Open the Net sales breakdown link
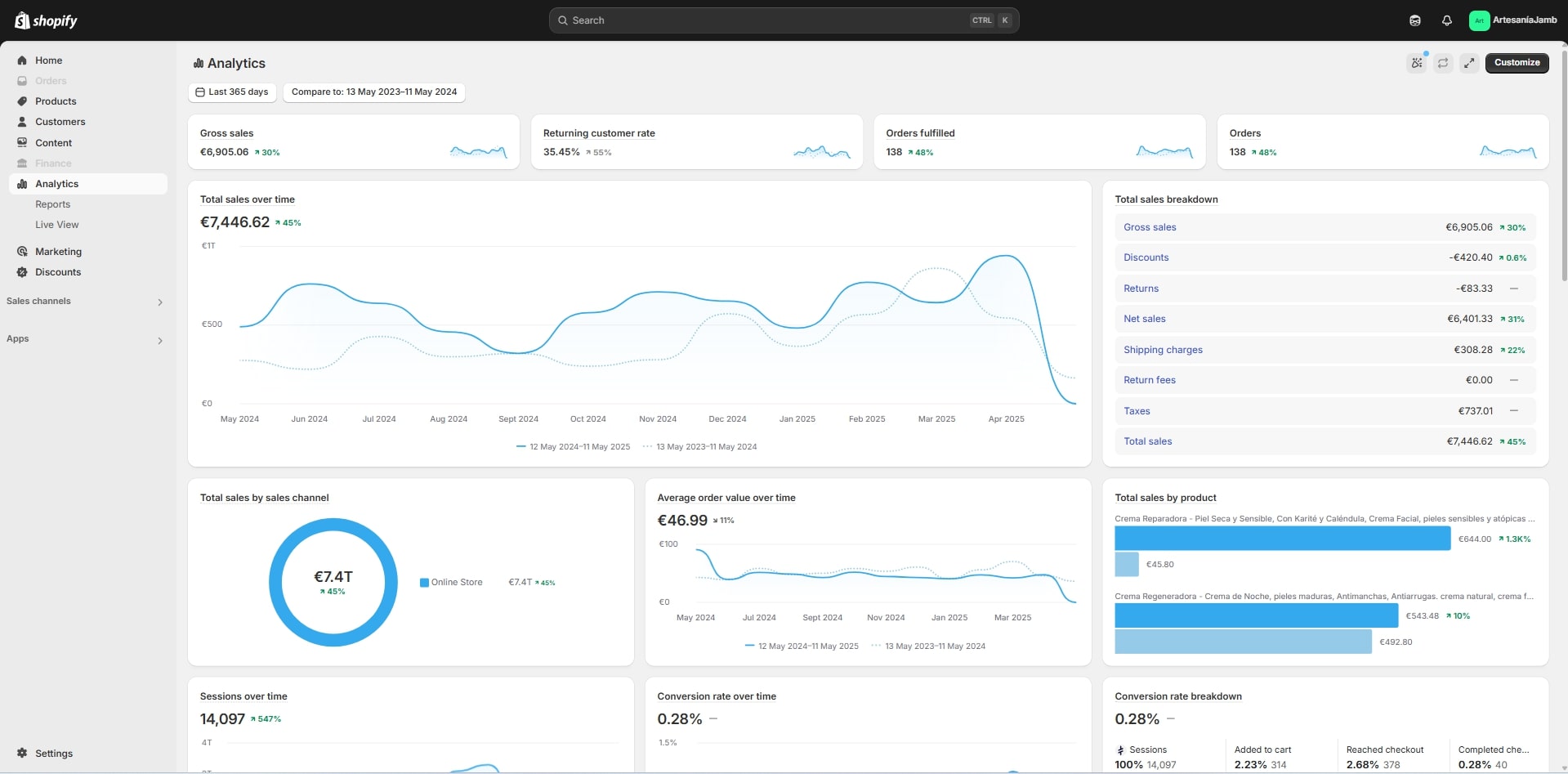This screenshot has width=1568, height=774. click(1144, 319)
